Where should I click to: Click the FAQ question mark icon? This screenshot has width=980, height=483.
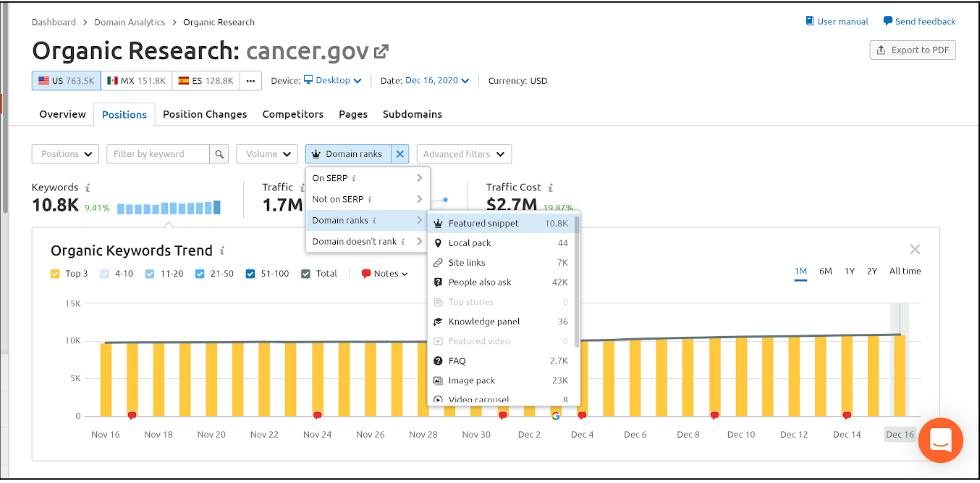click(438, 361)
